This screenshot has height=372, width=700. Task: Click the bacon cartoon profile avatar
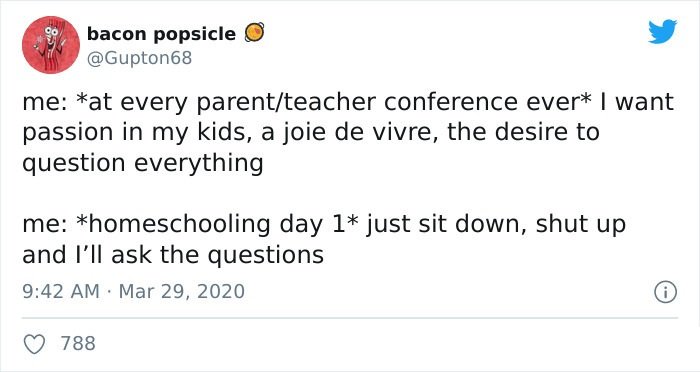point(51,45)
